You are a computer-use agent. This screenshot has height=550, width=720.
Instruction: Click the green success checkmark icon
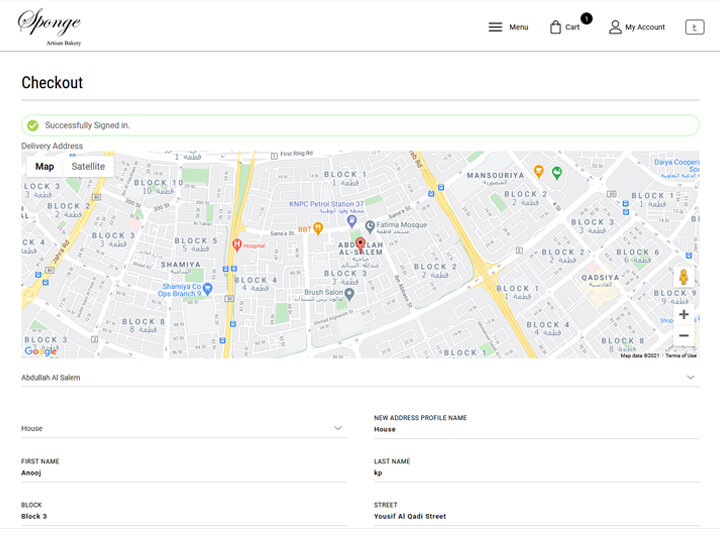point(33,125)
